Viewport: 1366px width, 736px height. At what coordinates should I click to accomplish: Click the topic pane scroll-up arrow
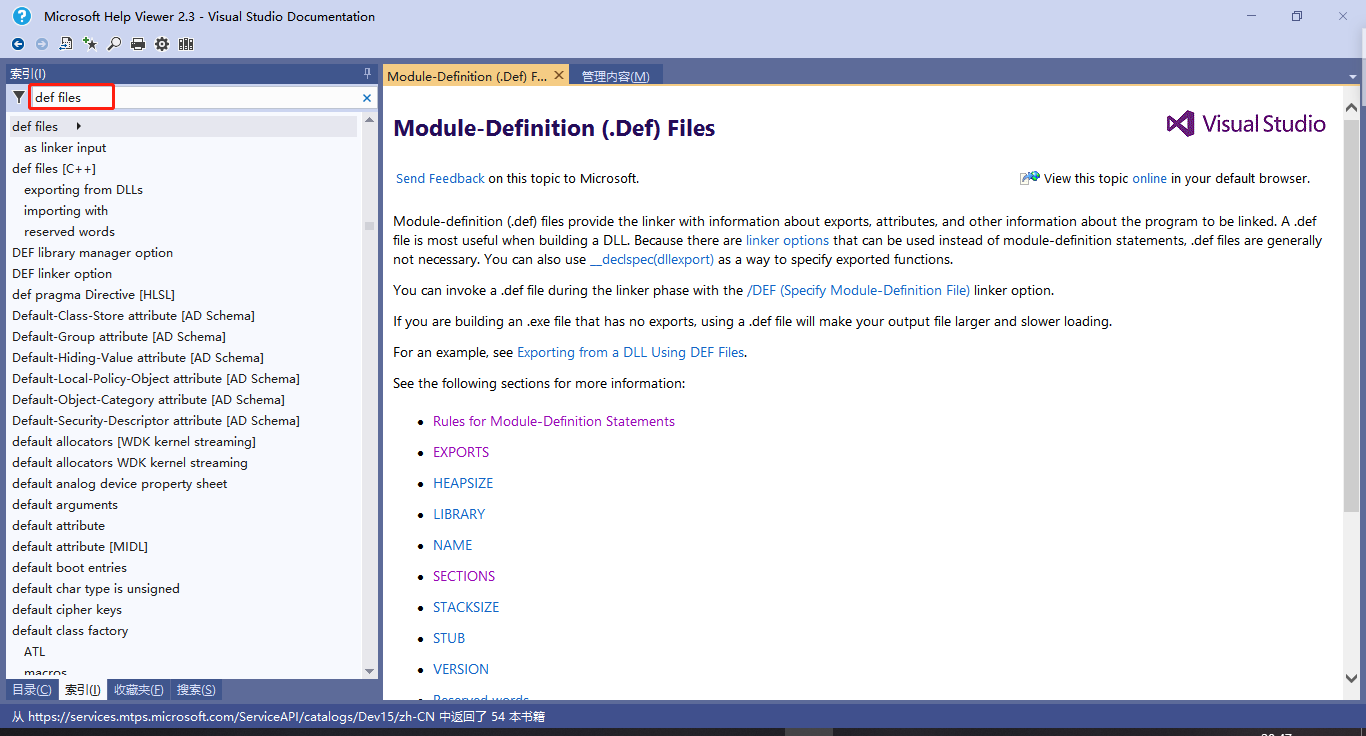pos(1351,107)
